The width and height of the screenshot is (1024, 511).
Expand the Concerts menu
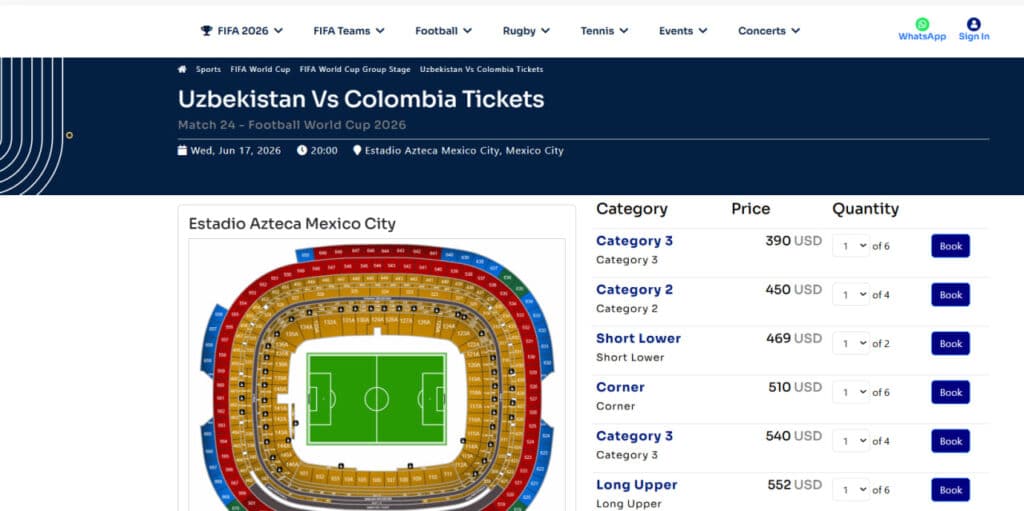click(768, 31)
